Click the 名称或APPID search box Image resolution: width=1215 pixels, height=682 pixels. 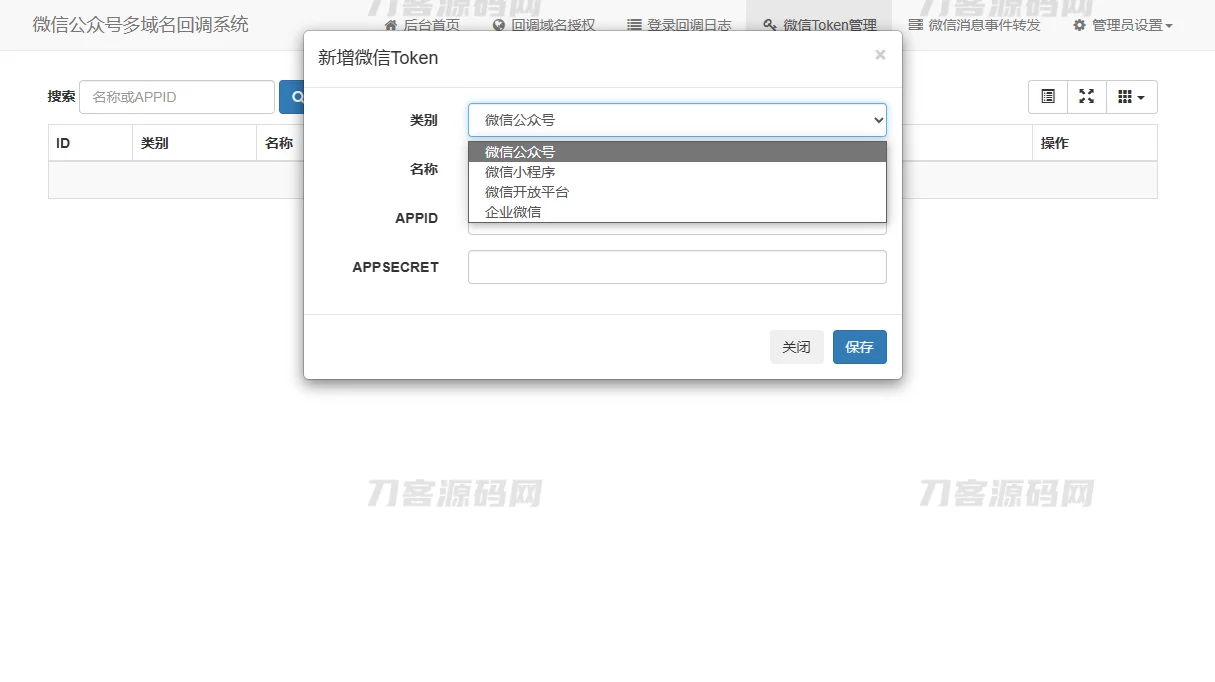tap(177, 96)
